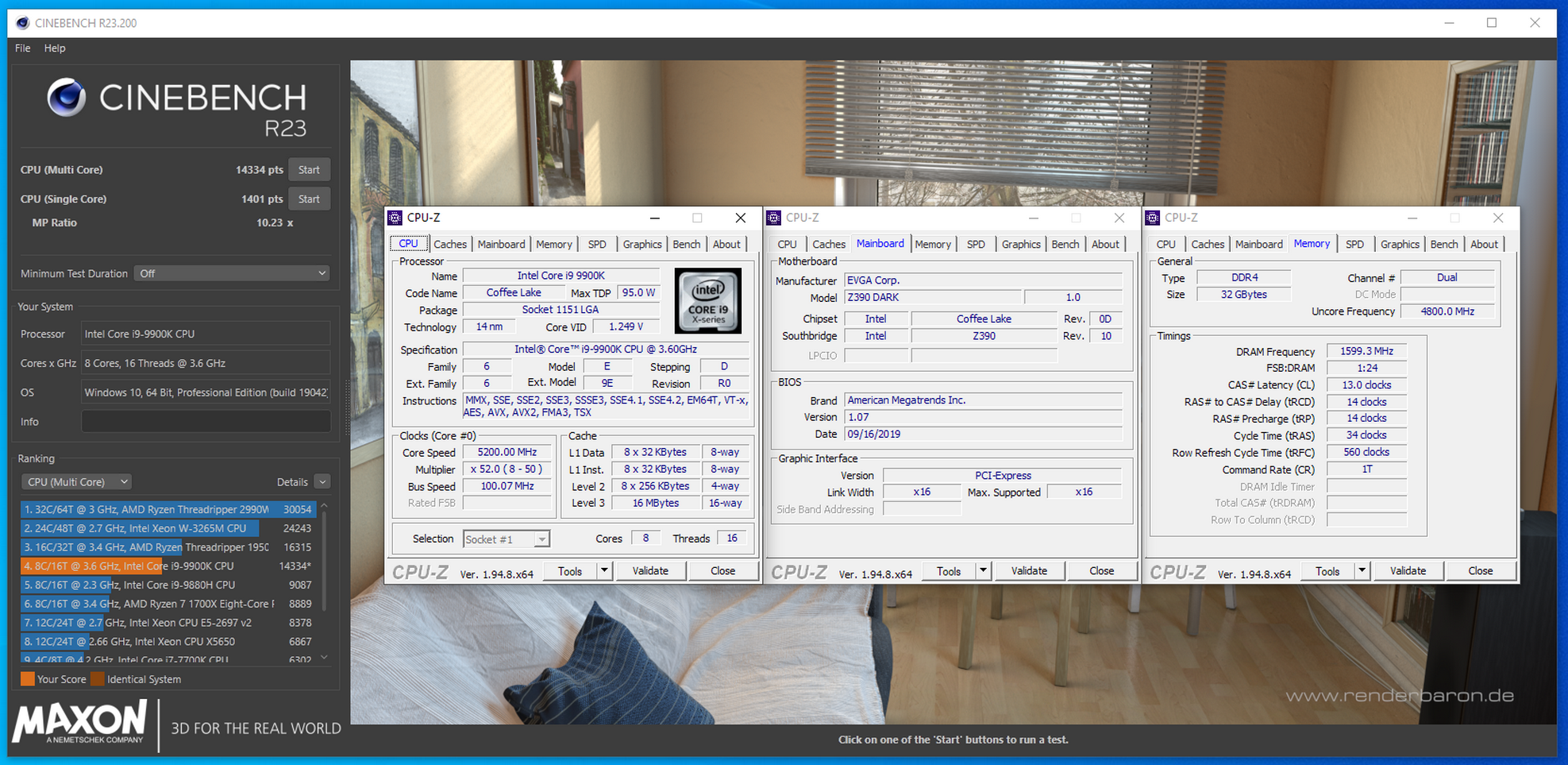Open the Minimum Test Duration dropdown

tap(232, 273)
